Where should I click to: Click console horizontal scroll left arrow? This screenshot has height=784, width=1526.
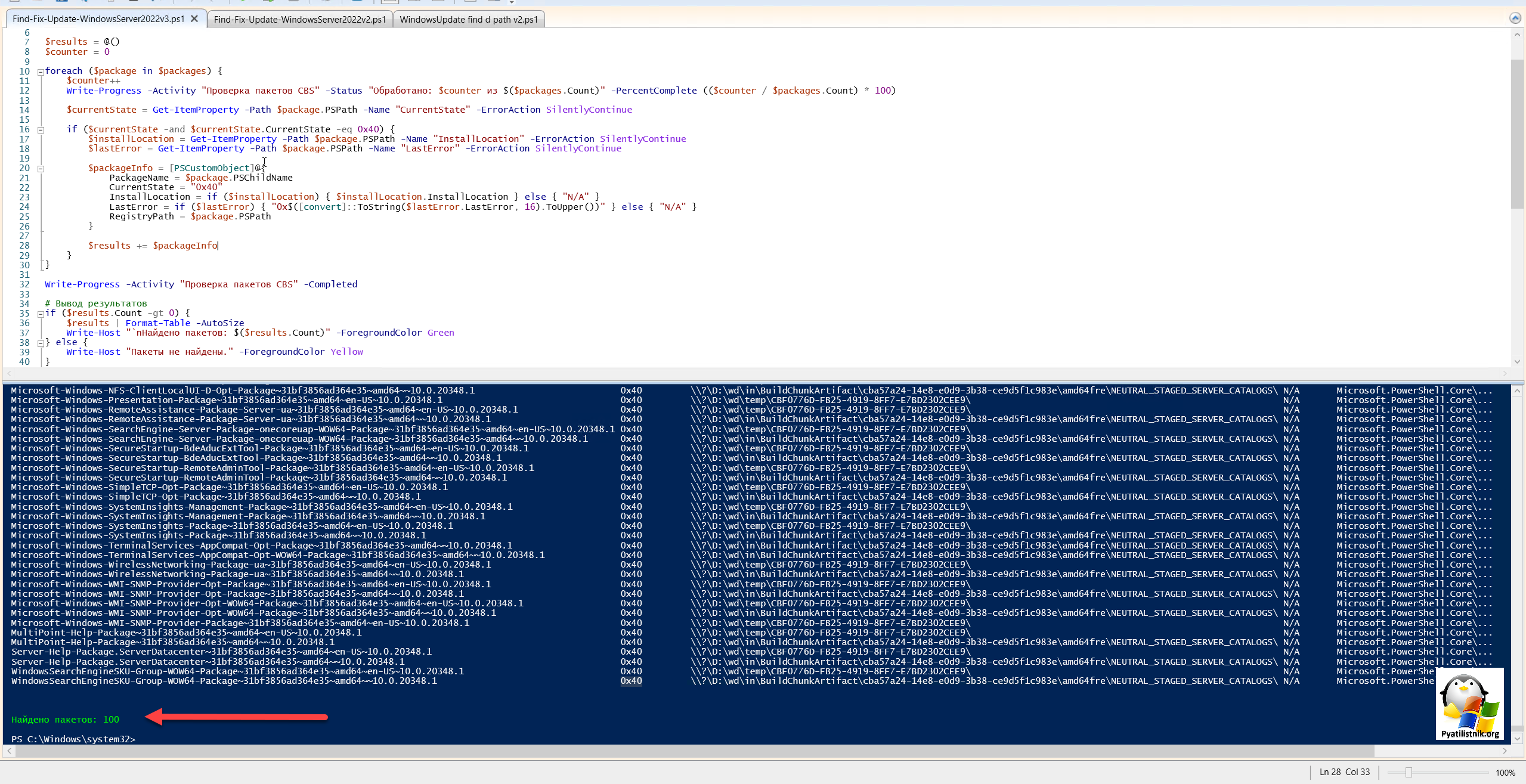[x=9, y=751]
